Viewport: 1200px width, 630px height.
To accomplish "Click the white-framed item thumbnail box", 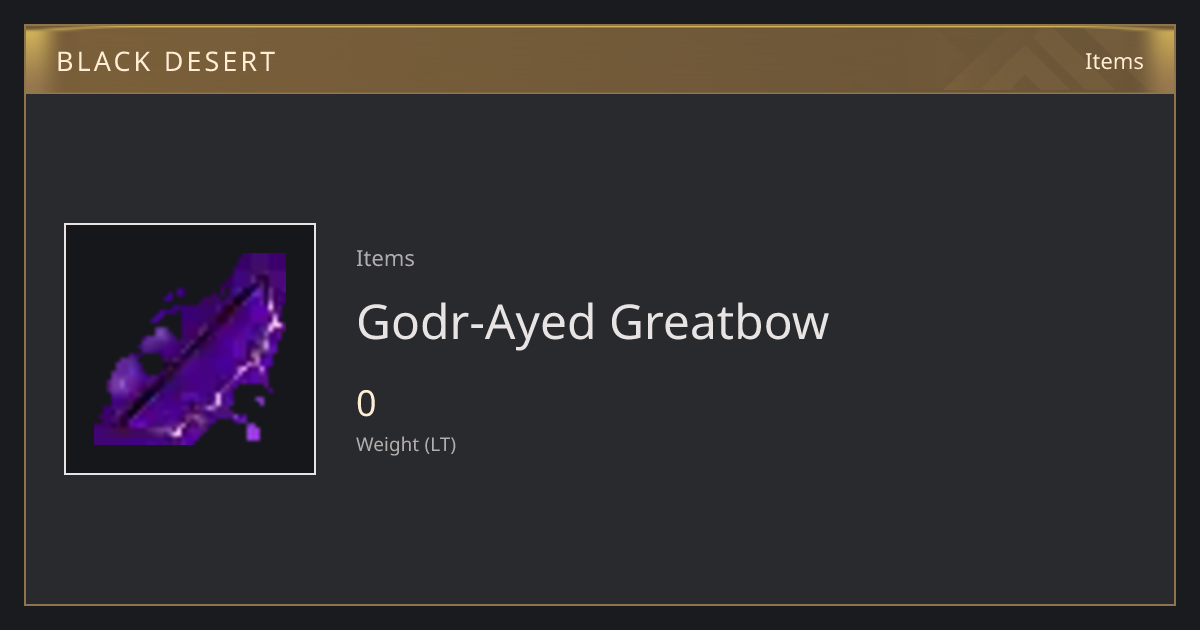I will tap(190, 349).
